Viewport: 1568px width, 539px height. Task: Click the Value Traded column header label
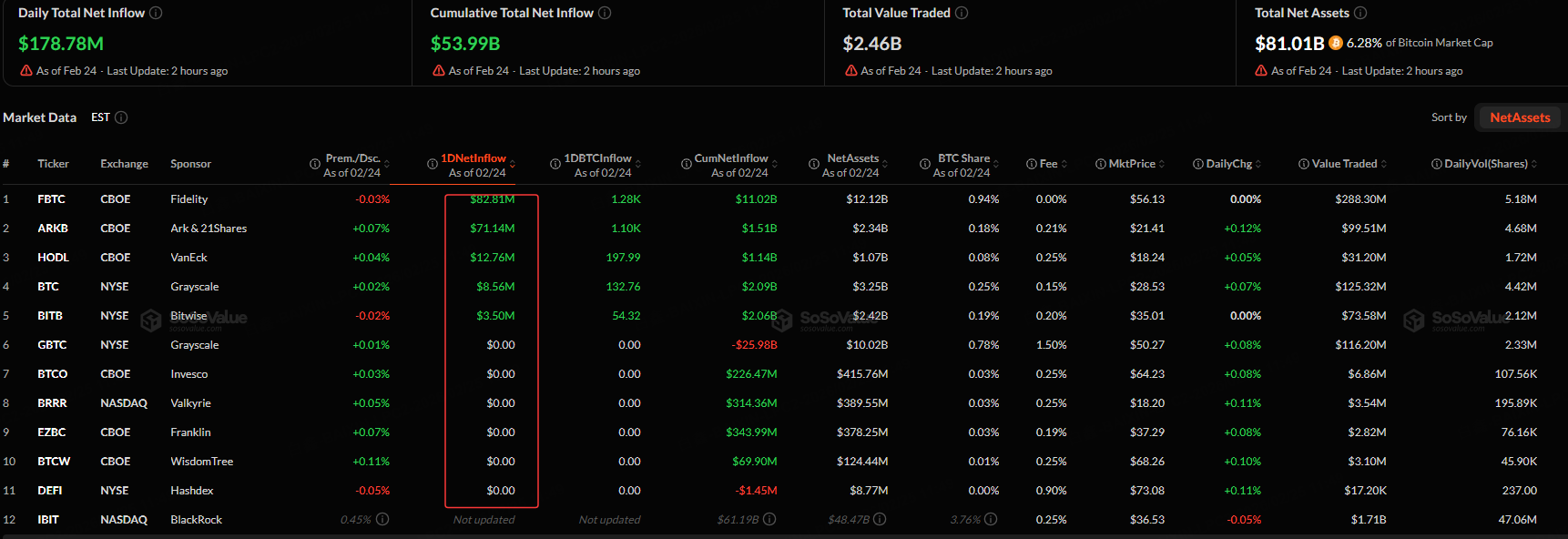[x=1344, y=164]
